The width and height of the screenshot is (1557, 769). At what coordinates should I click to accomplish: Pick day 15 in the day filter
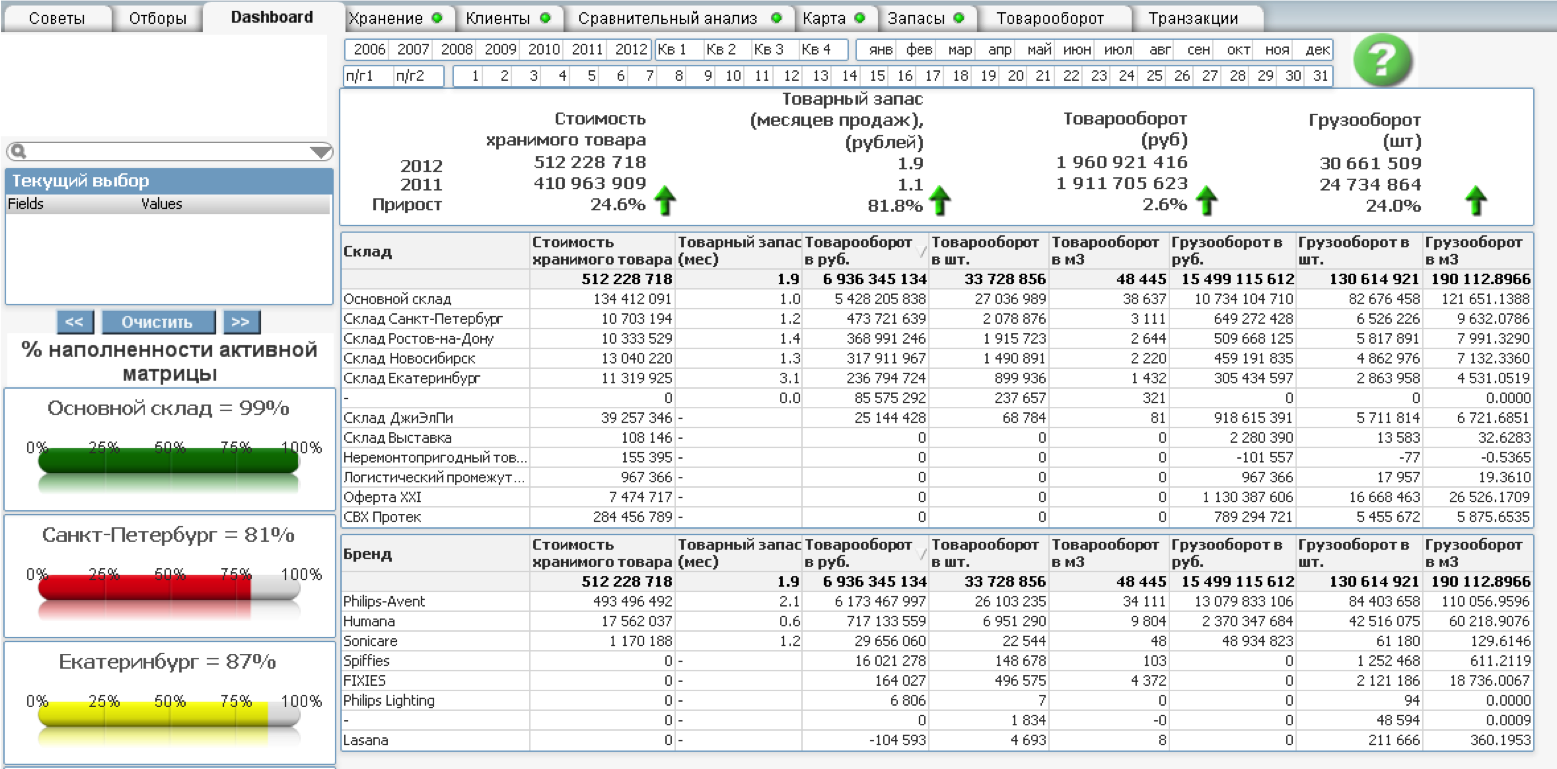coord(877,75)
